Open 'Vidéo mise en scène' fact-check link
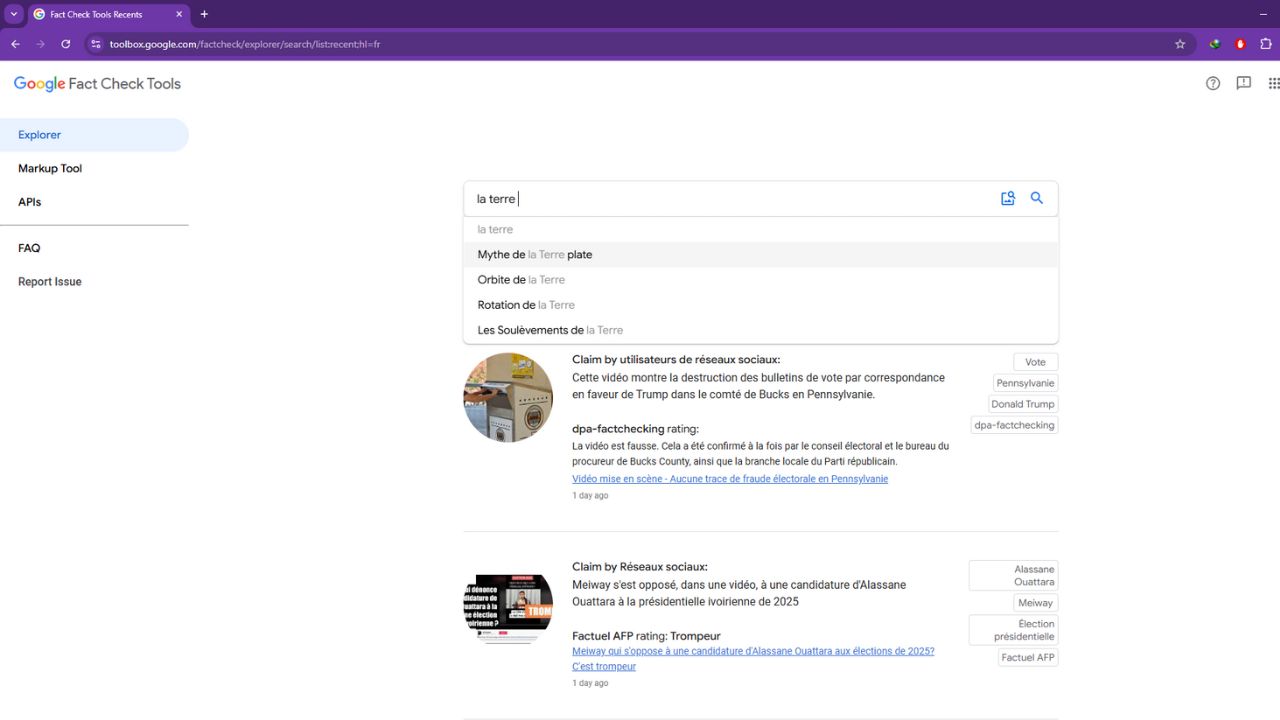Viewport: 1280px width, 720px height. [730, 479]
